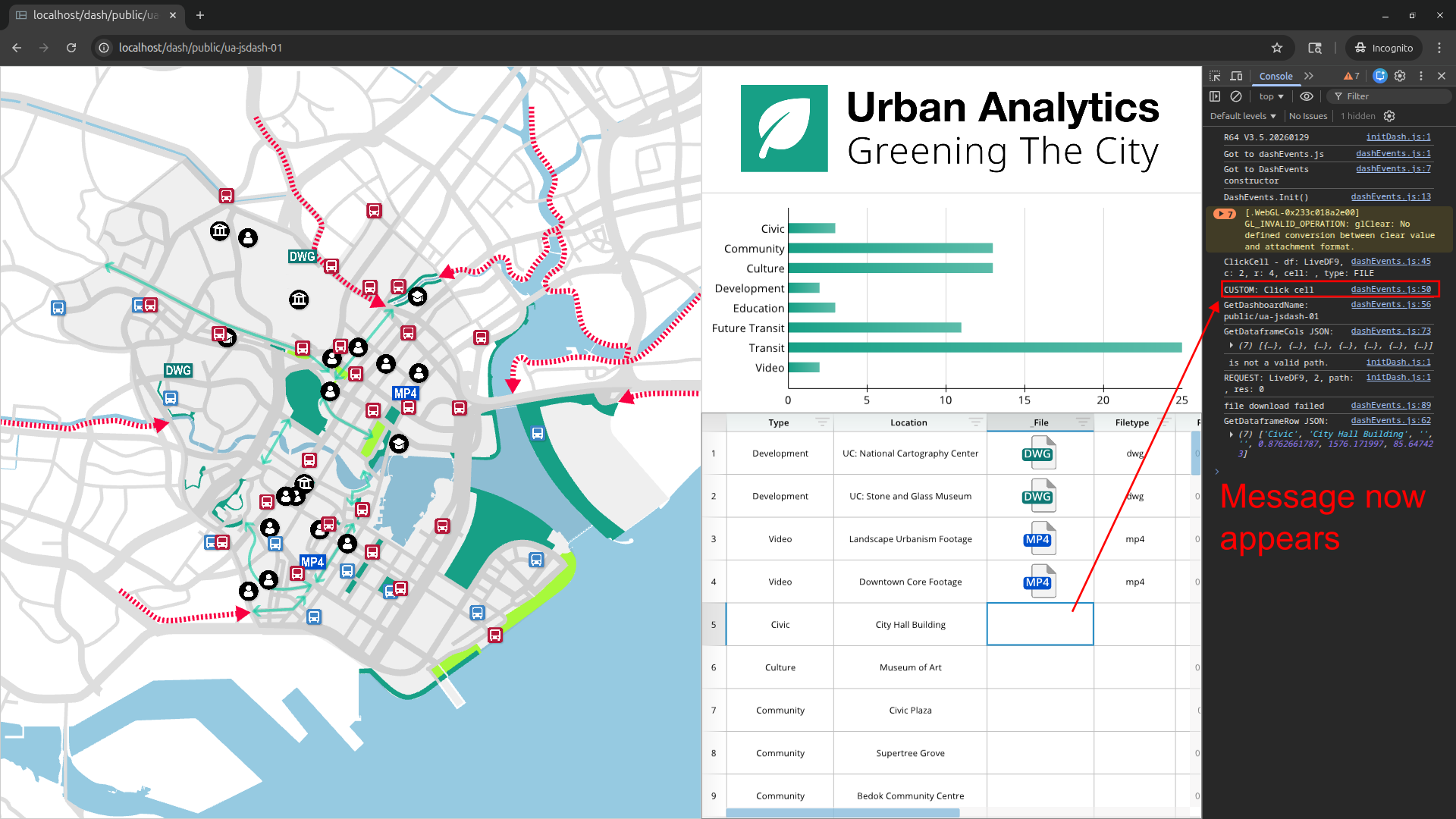Click the inspect element picker icon
Screen dimensions: 1456x819
[x=1215, y=76]
